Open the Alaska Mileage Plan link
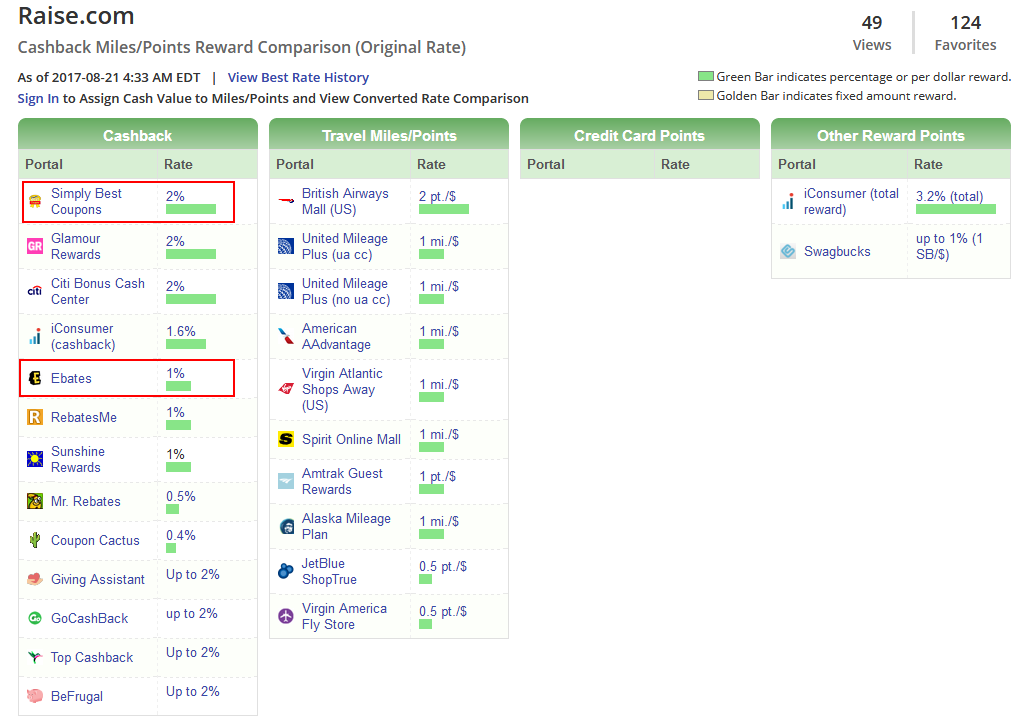Image resolution: width=1026 pixels, height=720 pixels. pyautogui.click(x=346, y=526)
